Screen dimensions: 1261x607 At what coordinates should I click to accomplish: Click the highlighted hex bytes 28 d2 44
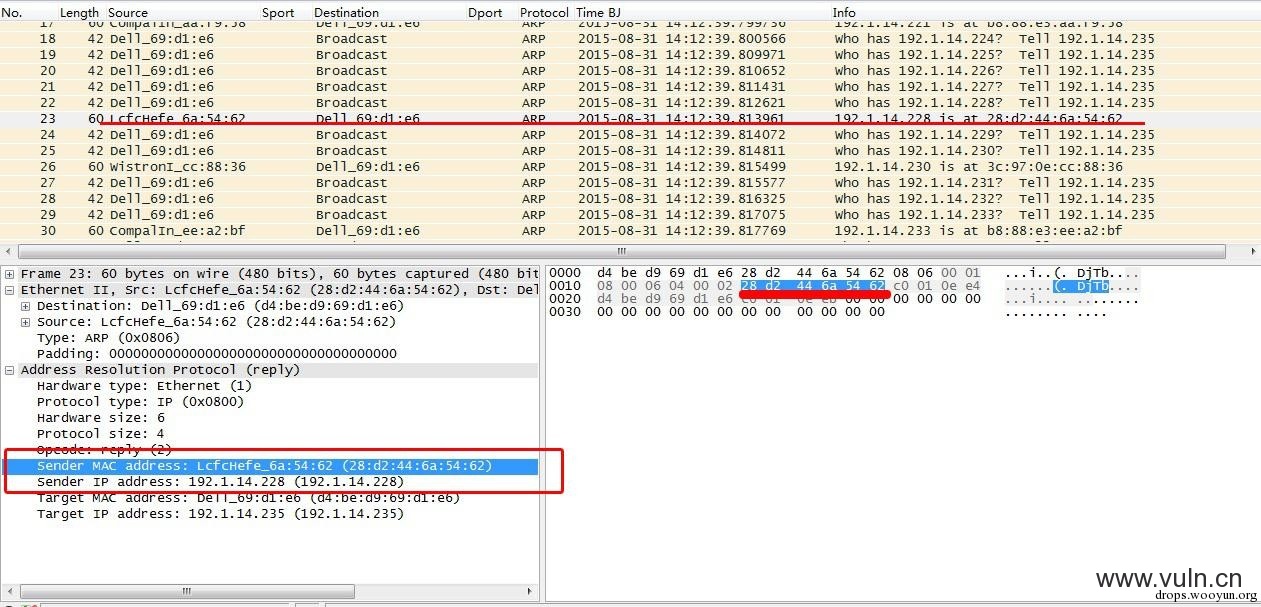pyautogui.click(x=782, y=286)
